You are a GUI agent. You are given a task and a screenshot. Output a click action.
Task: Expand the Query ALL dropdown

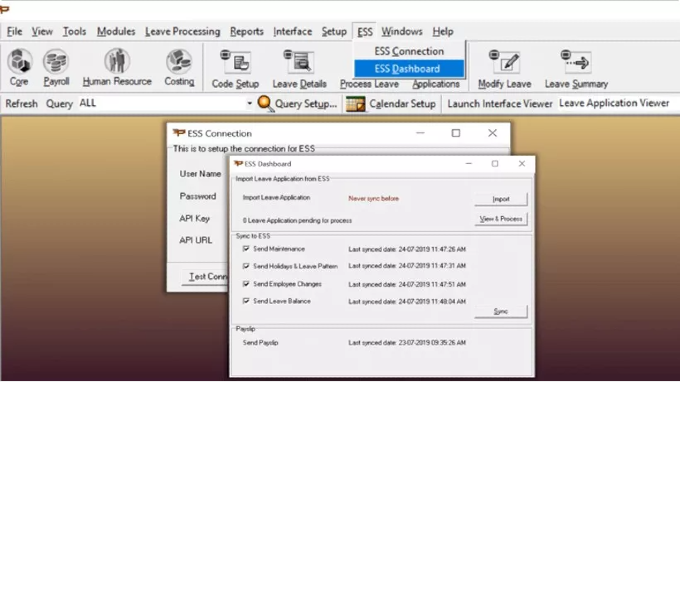(249, 103)
